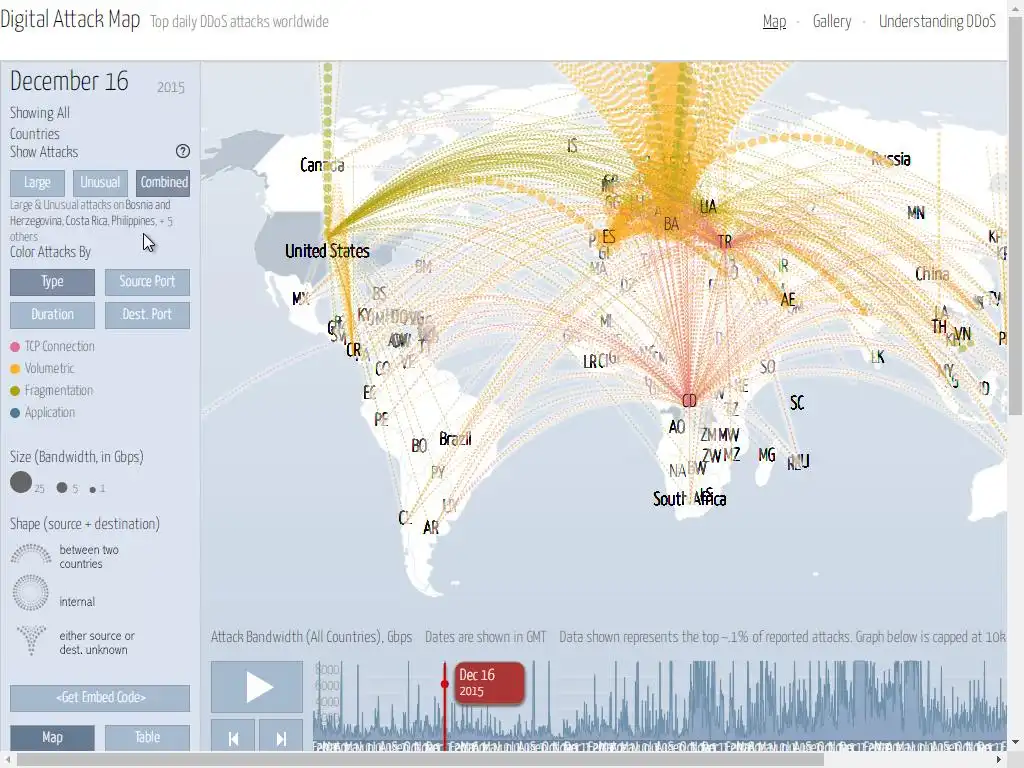Click the Brazil country label
This screenshot has height=768, width=1024.
pos(455,439)
